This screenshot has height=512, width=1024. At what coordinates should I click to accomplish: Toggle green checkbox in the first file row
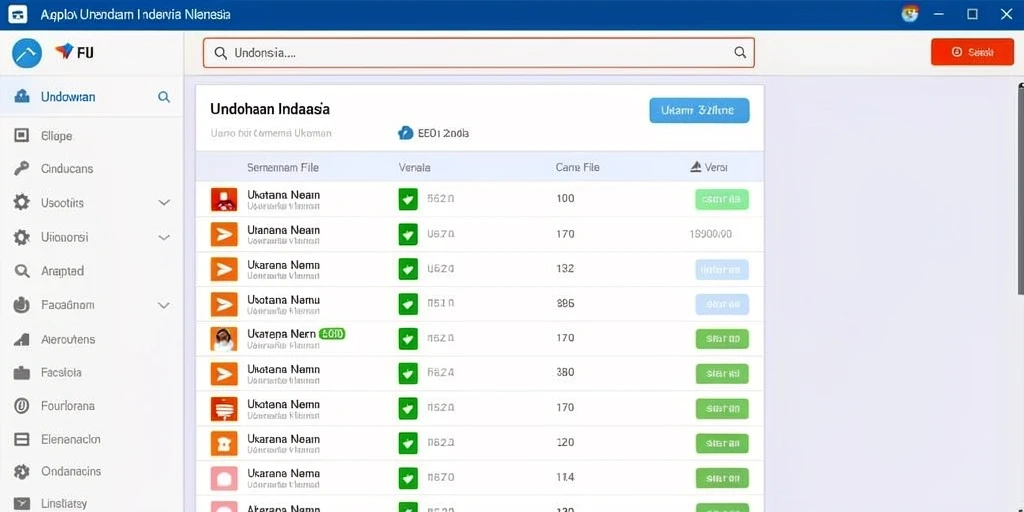point(408,199)
